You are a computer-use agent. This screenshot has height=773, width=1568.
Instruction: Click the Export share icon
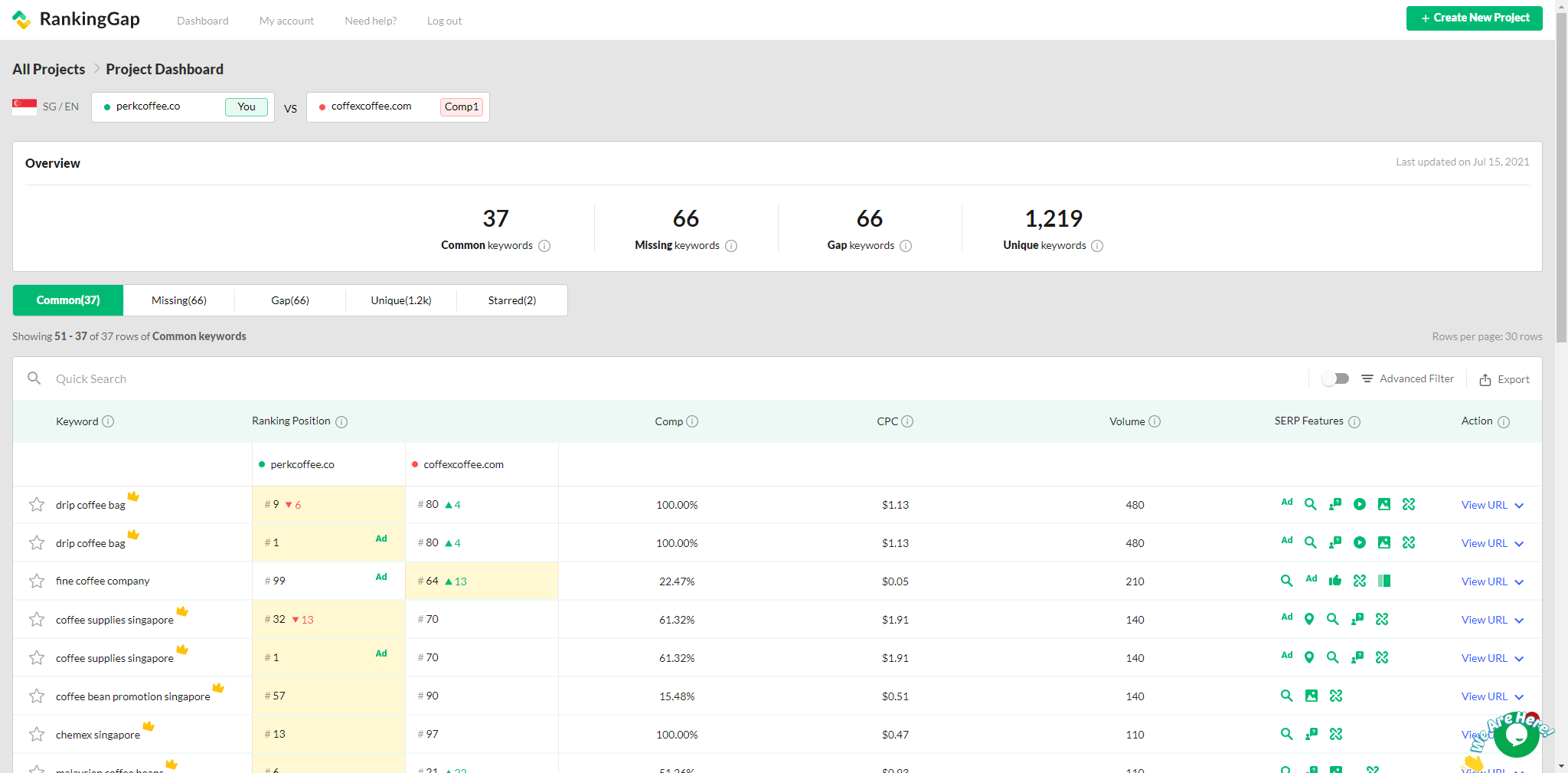coord(1485,379)
